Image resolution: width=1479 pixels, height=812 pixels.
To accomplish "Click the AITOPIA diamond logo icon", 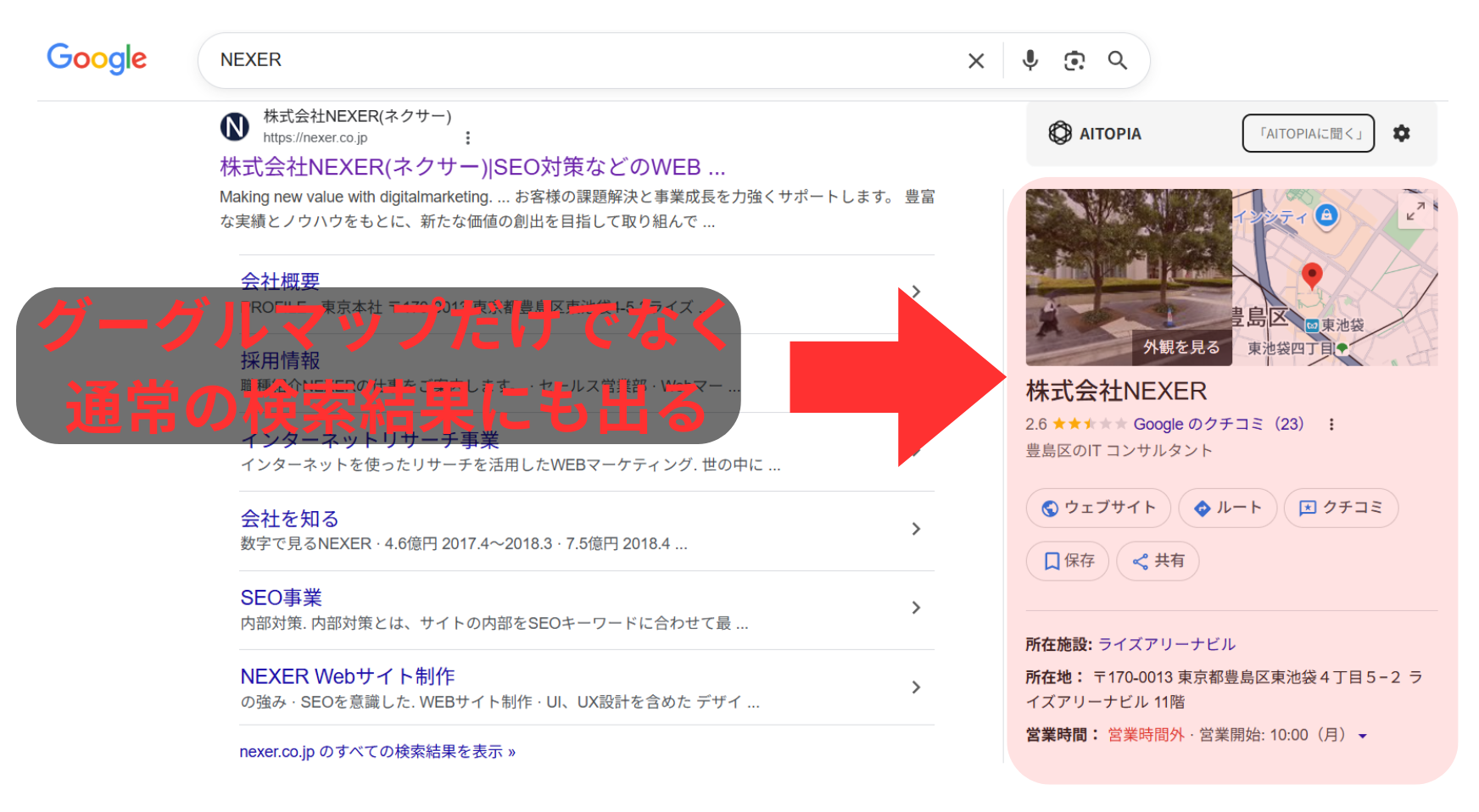I will (1061, 133).
